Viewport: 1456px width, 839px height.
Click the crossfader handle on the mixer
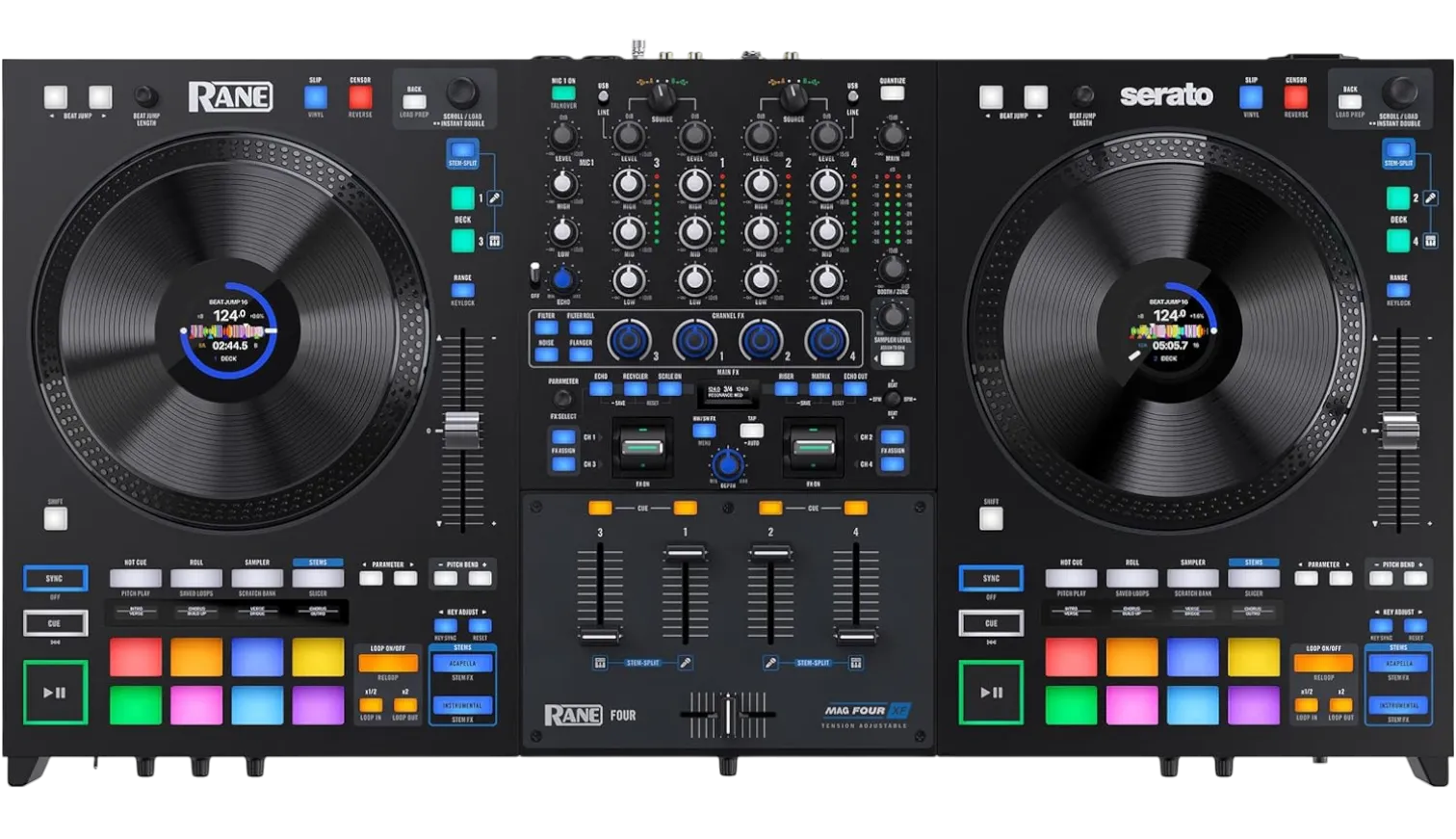tap(728, 715)
